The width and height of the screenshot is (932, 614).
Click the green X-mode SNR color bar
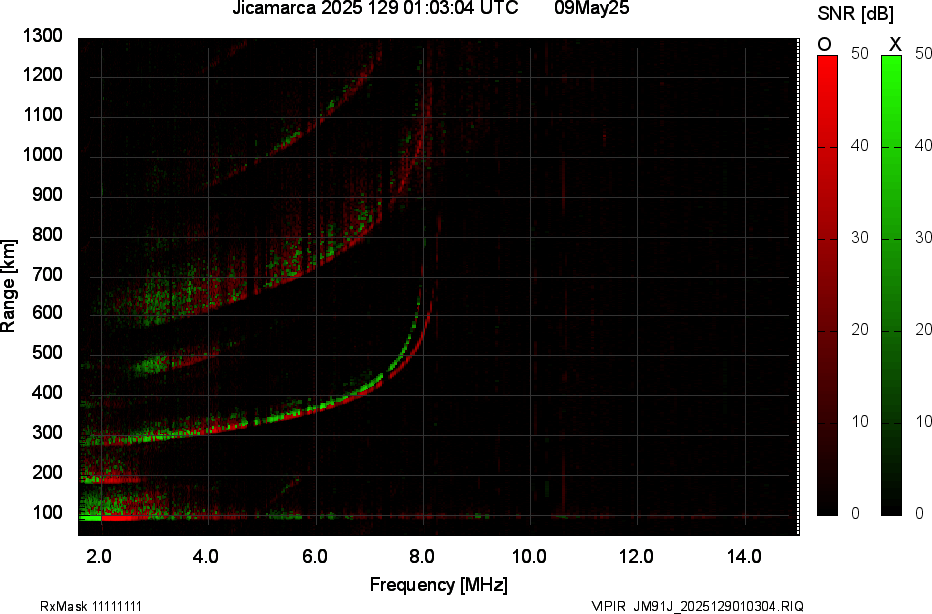891,285
